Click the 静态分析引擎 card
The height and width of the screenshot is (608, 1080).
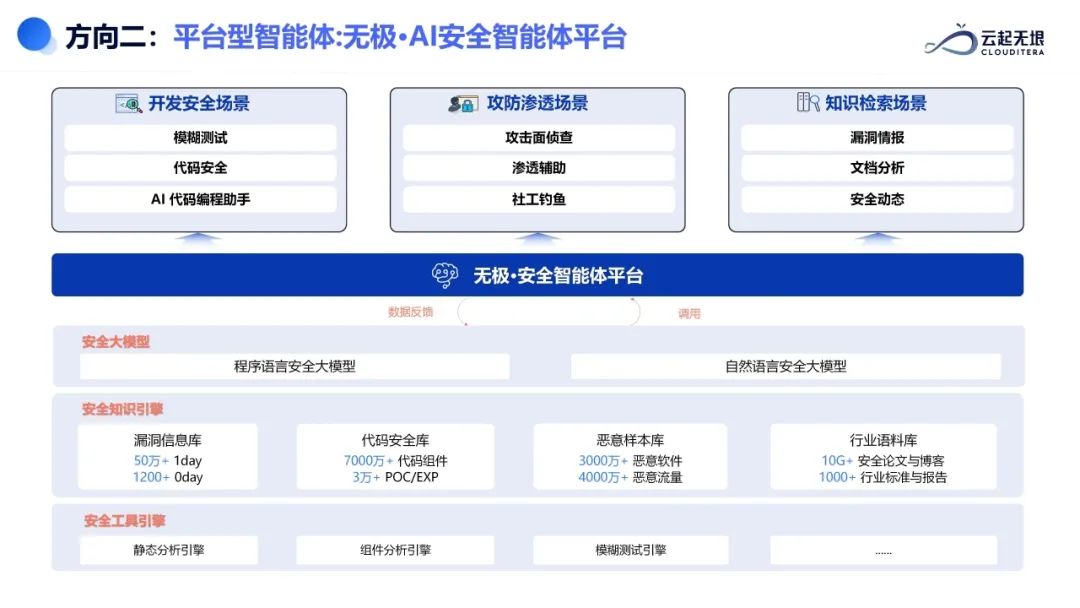(x=167, y=549)
